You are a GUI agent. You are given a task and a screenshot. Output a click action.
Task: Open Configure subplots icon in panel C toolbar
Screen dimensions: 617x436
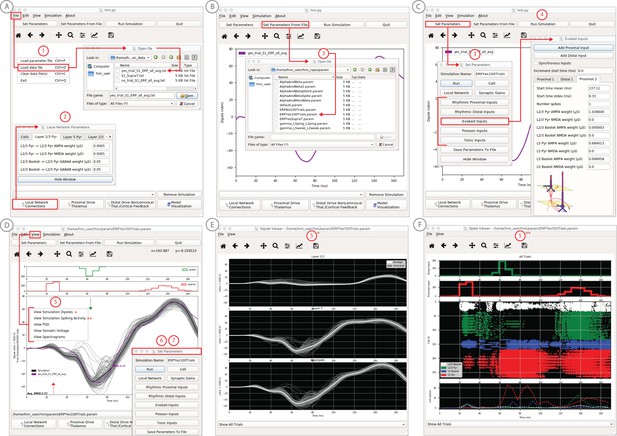495,35
